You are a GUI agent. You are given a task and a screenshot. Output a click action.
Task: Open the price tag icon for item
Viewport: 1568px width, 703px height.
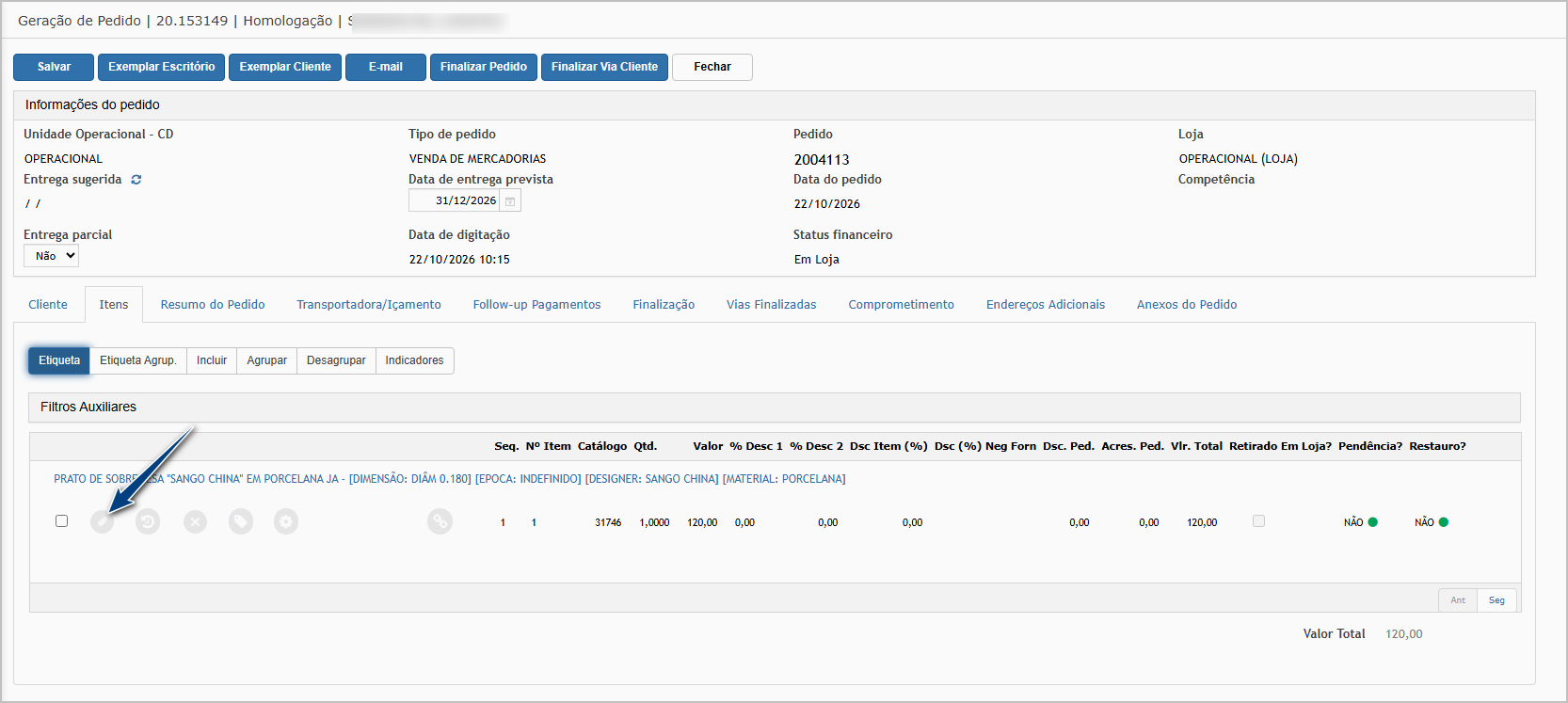tap(241, 521)
